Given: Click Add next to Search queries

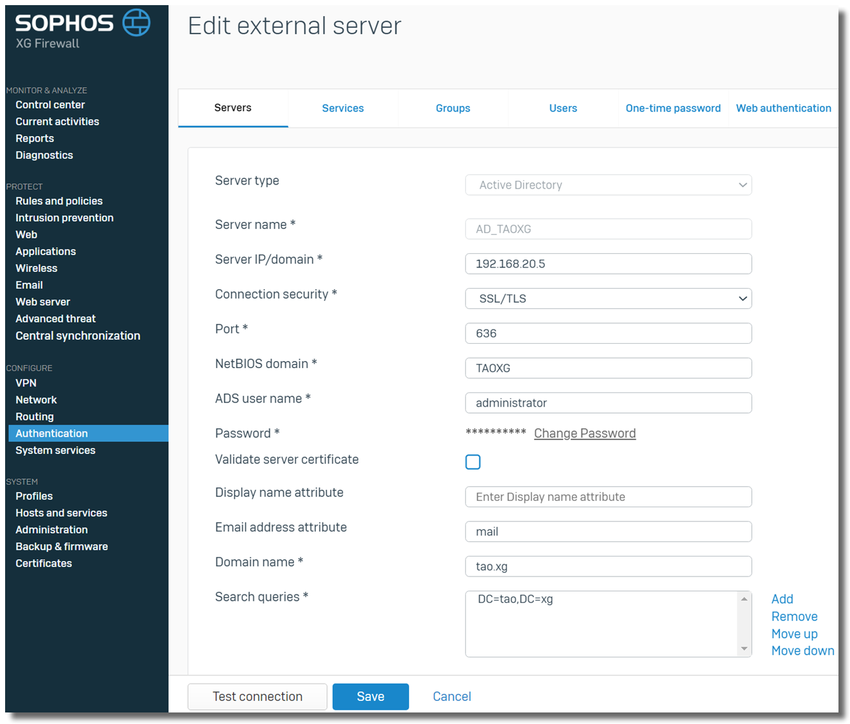Looking at the screenshot, I should 782,599.
